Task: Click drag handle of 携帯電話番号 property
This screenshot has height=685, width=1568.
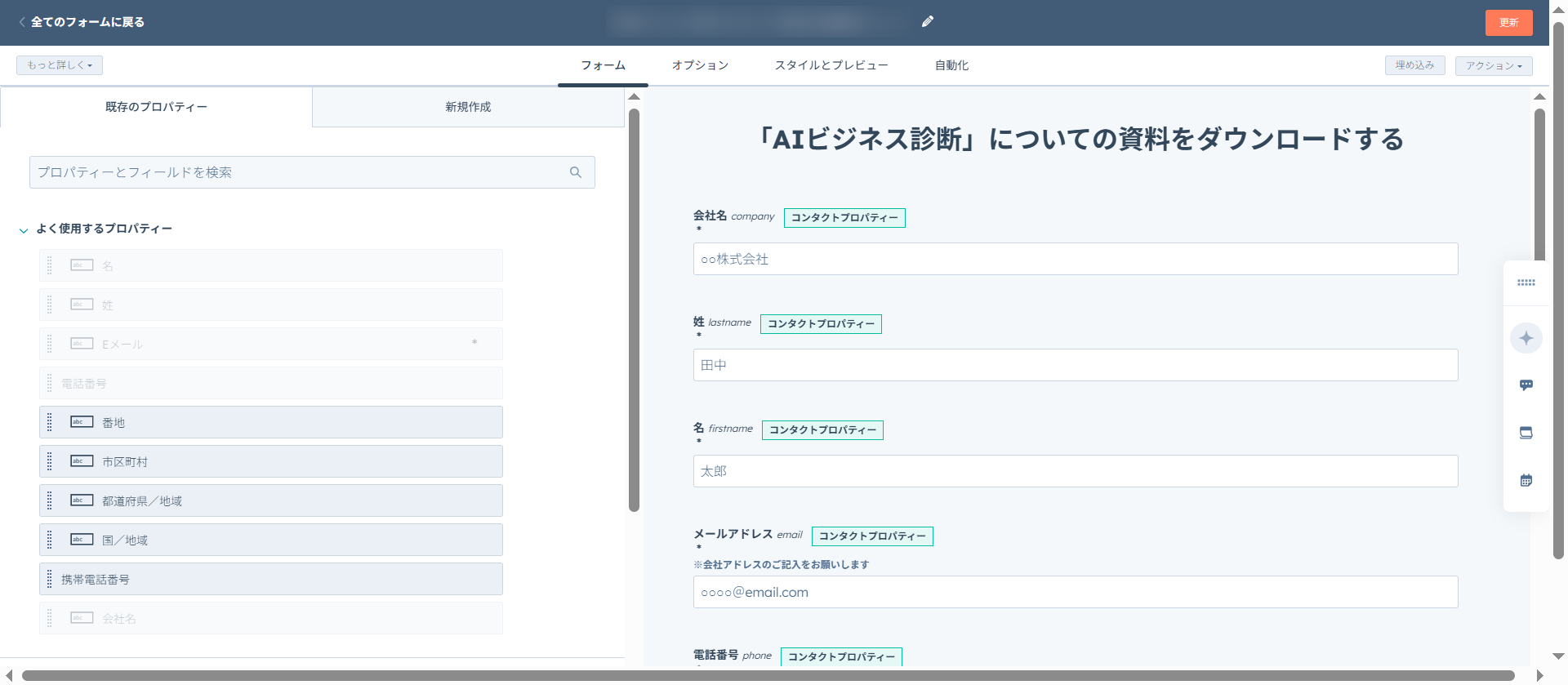Action: tap(50, 579)
